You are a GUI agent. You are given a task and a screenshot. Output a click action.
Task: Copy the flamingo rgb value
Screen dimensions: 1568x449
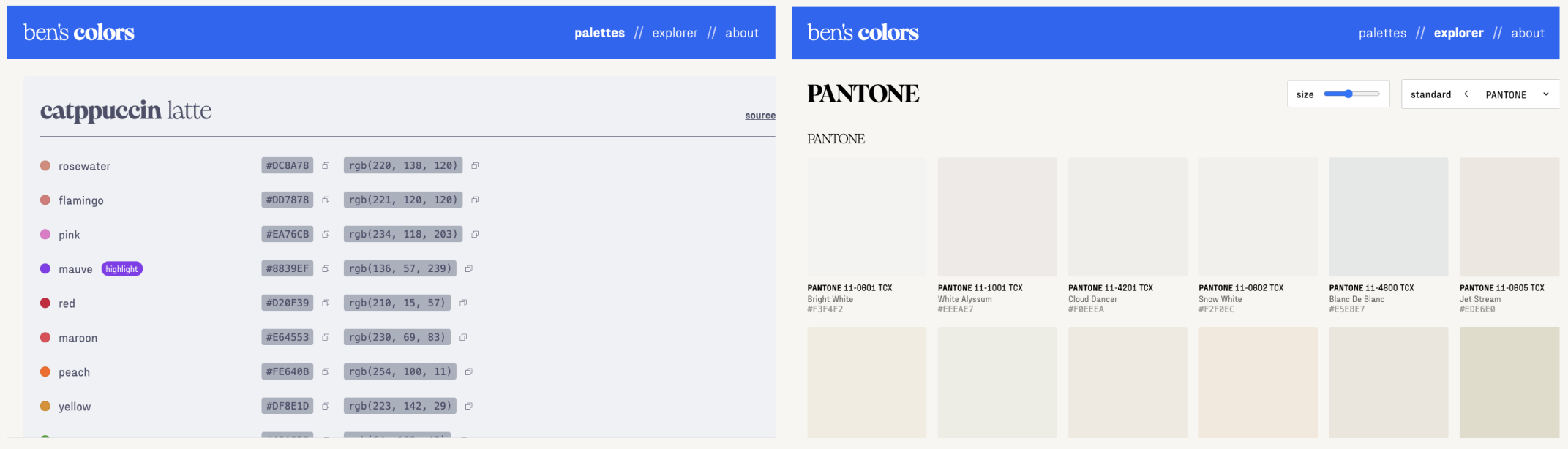pyautogui.click(x=475, y=200)
